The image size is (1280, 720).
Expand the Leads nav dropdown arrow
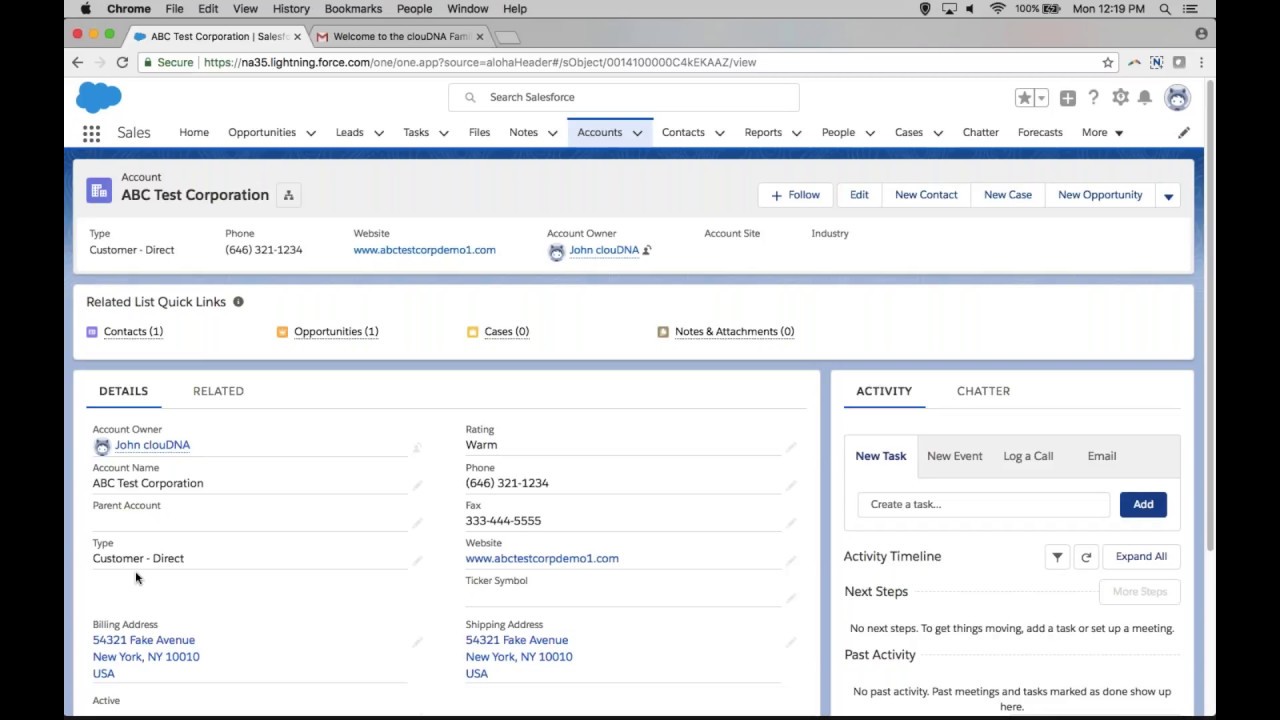point(379,133)
